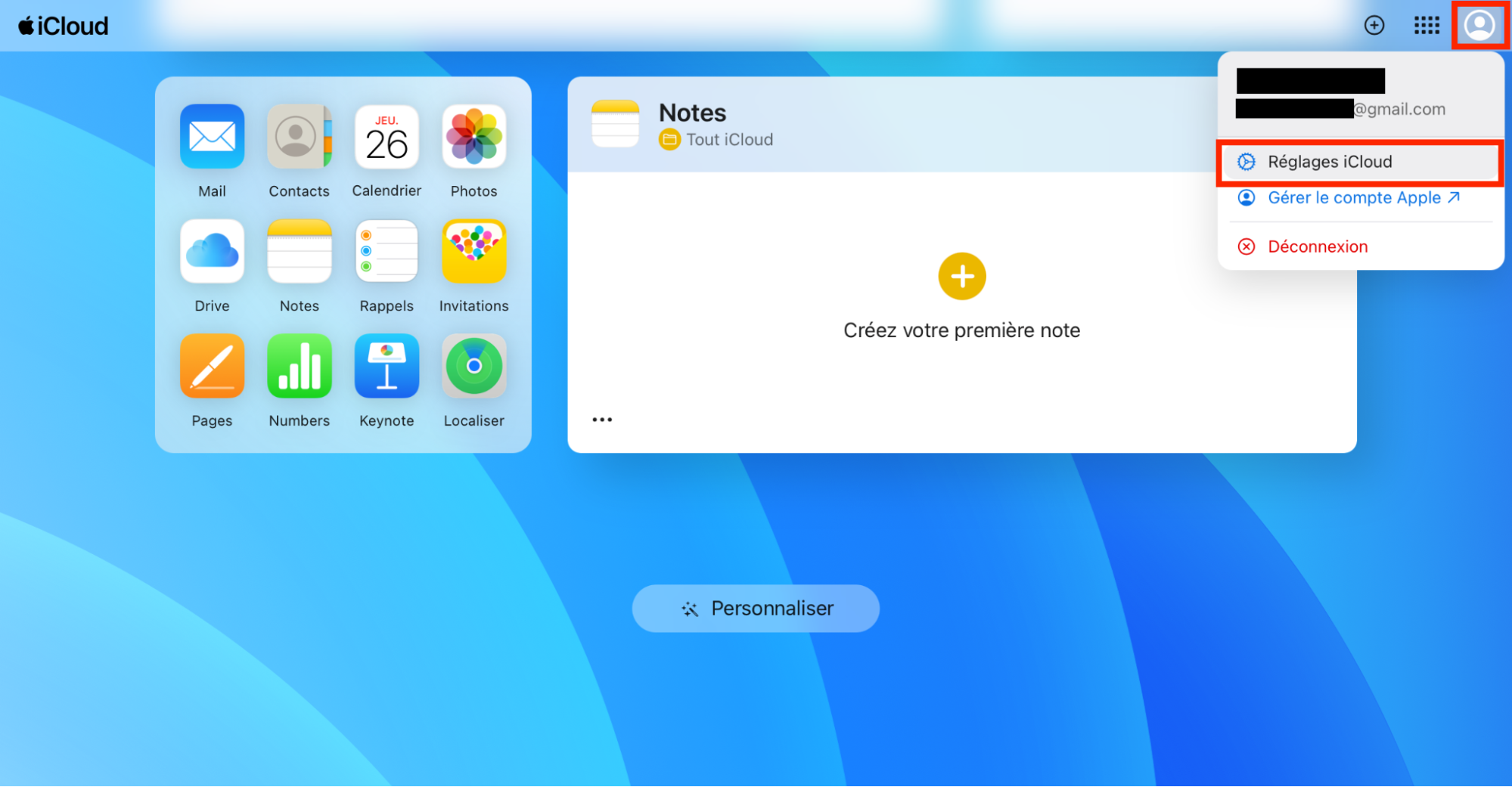Launch iCloud Drive from its icon
Image resolution: width=1512 pixels, height=787 pixels.
pos(211,251)
